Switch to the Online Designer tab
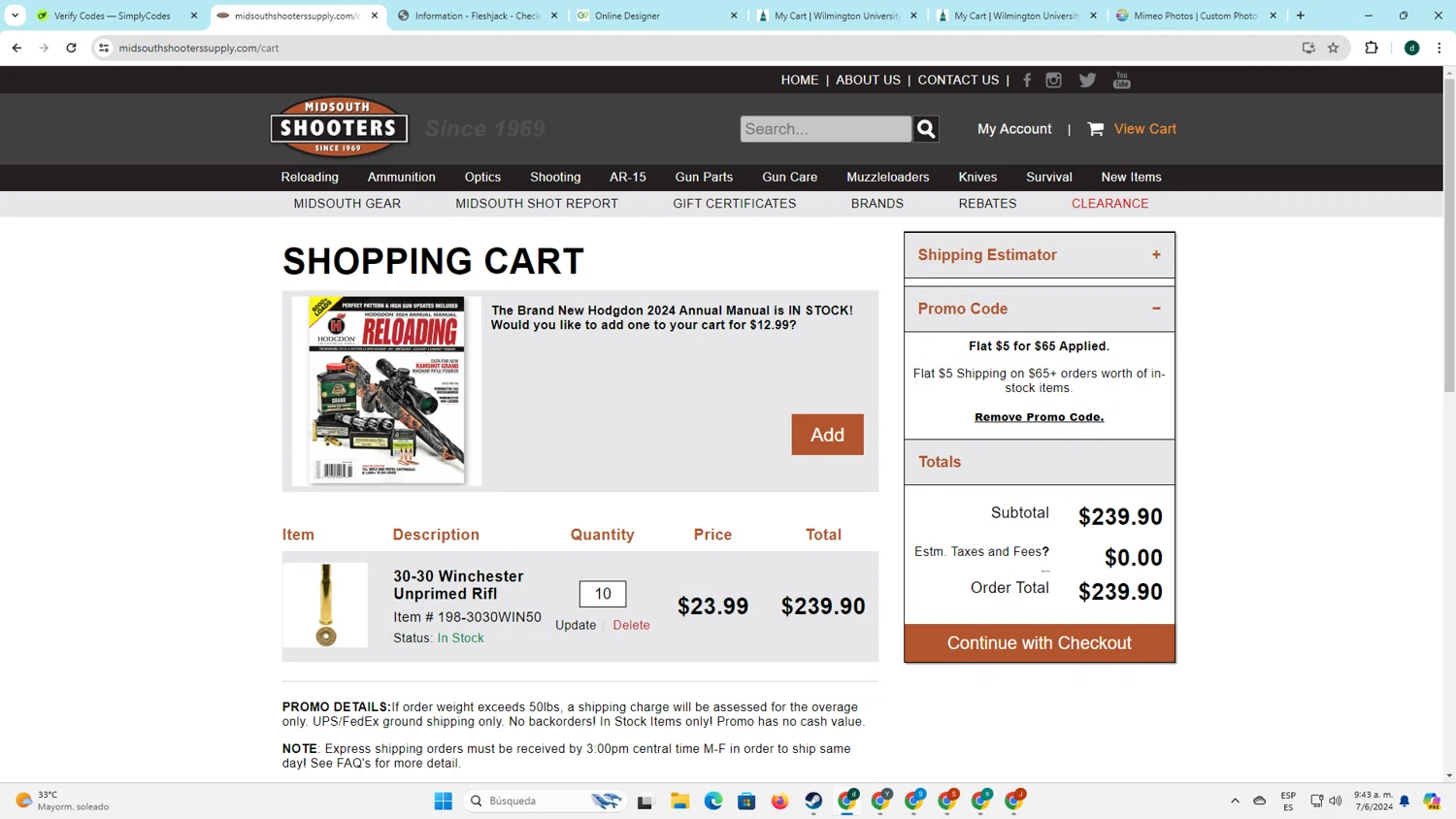The image size is (1456, 819). (x=655, y=16)
